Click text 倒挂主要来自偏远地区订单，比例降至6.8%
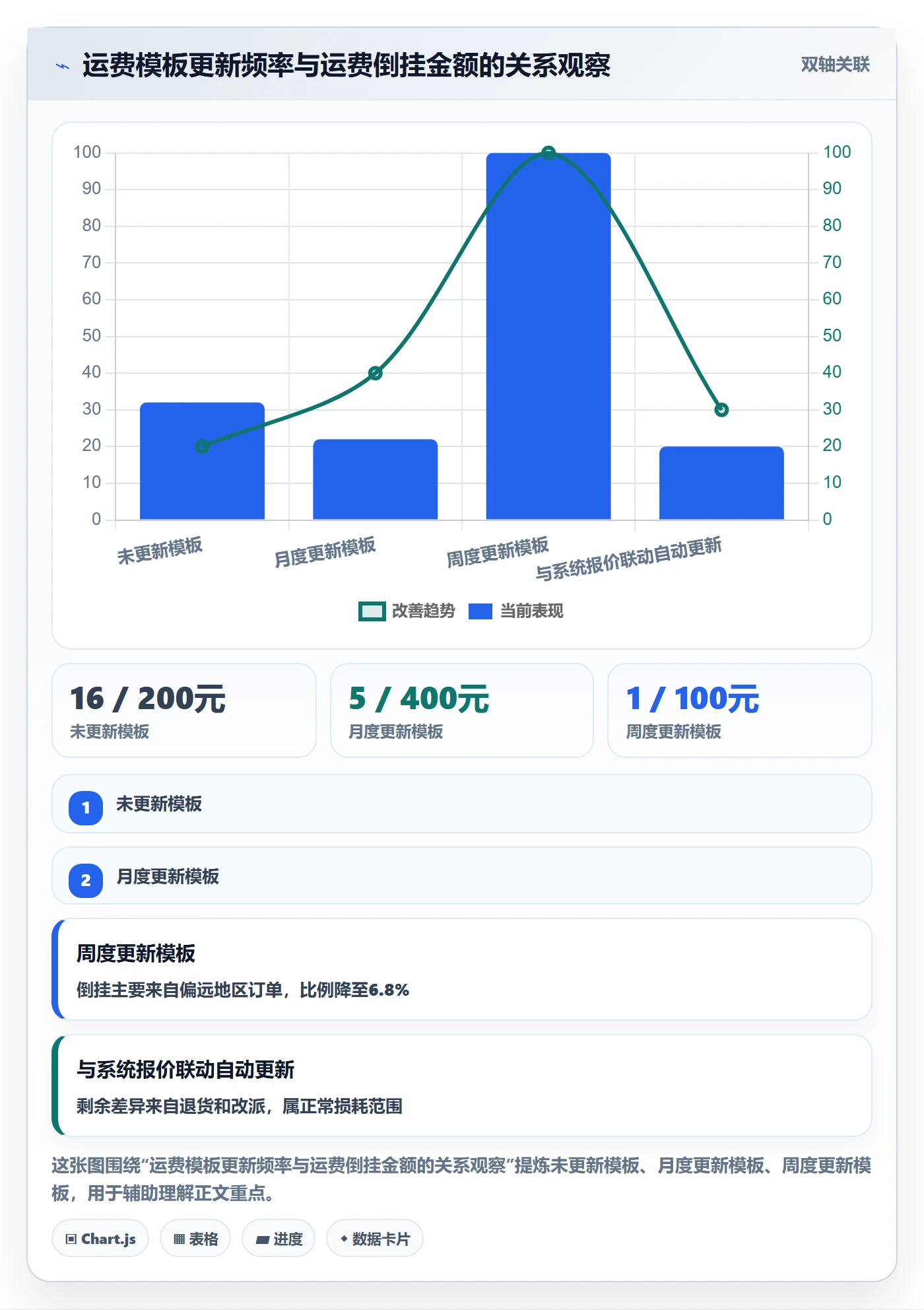This screenshot has width=924, height=1310. pos(243,990)
